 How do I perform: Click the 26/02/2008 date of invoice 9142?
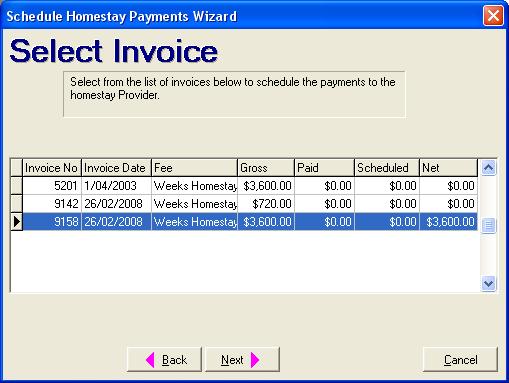click(116, 204)
